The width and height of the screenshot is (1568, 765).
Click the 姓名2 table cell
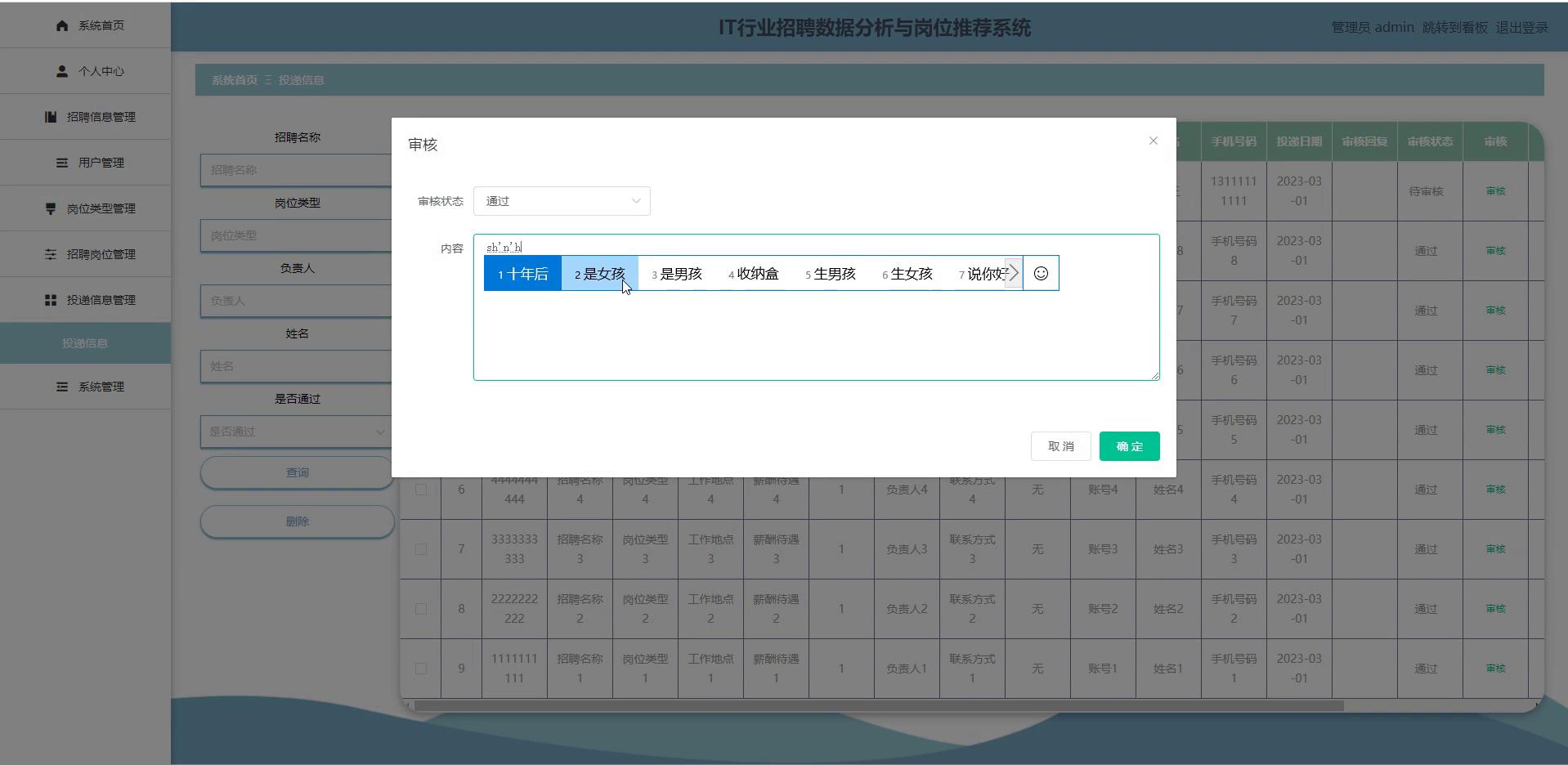[1168, 609]
